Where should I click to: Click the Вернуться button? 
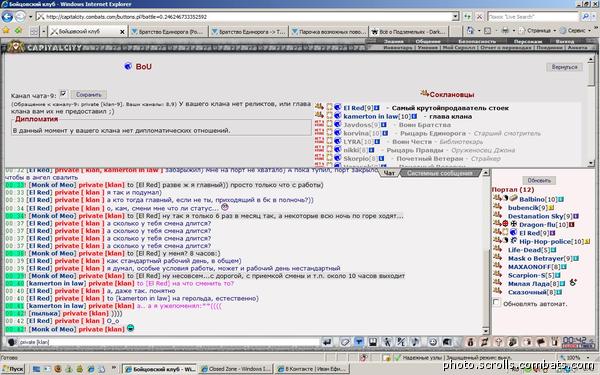(x=564, y=67)
